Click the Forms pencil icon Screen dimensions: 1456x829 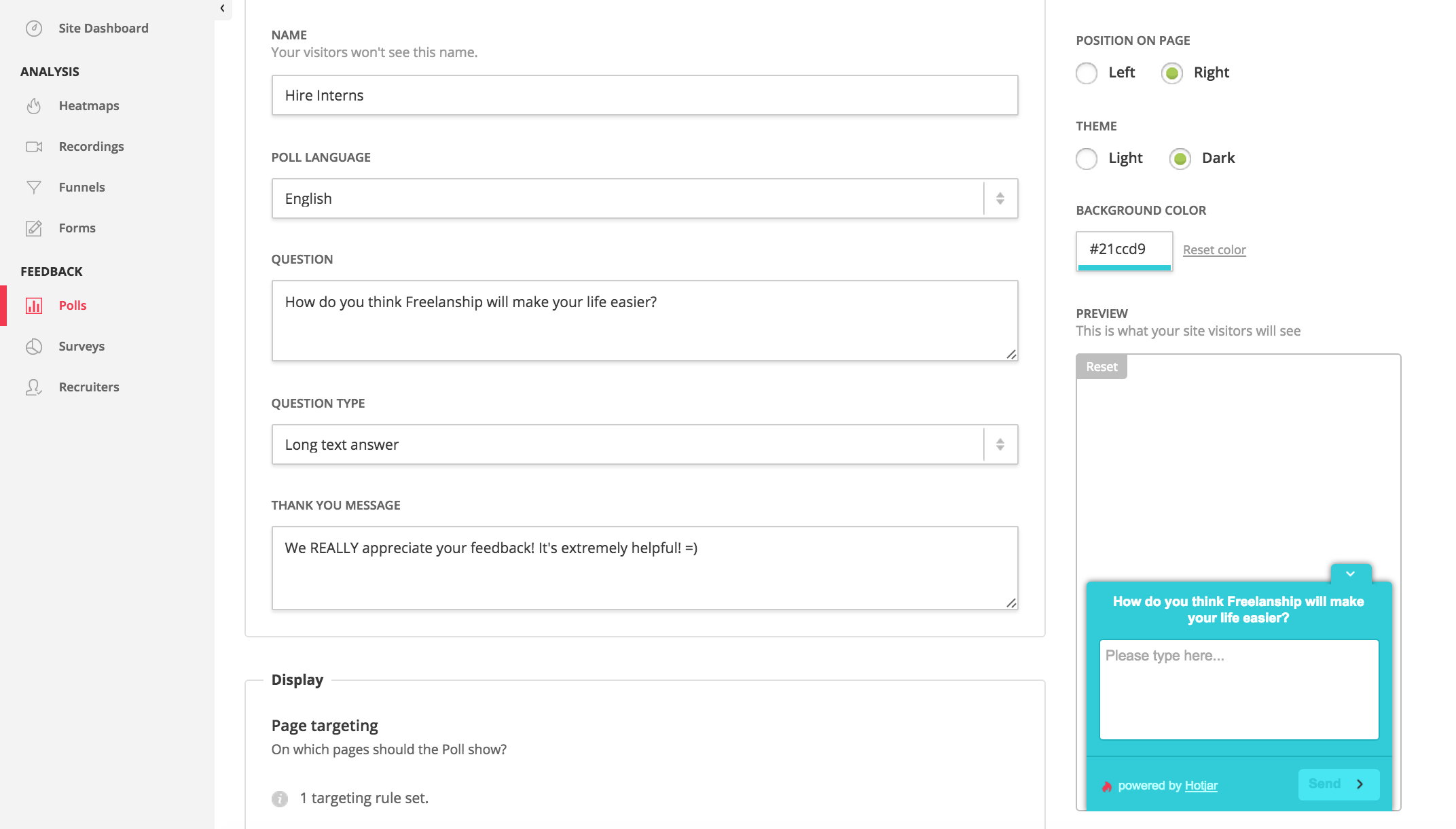34,228
